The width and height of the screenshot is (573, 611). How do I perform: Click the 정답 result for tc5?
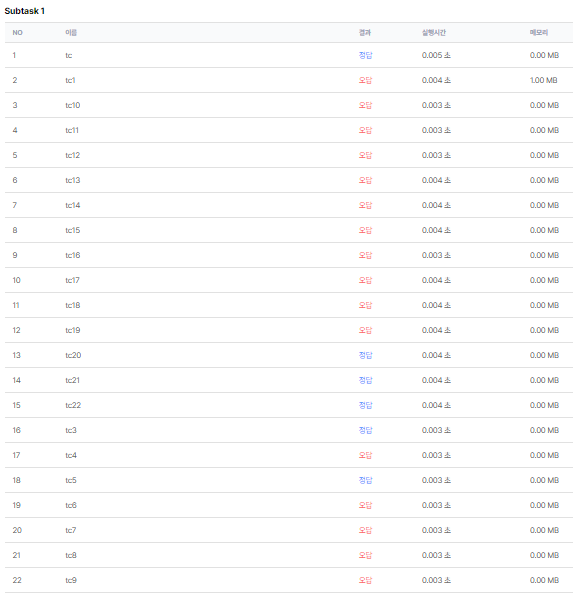(365, 480)
